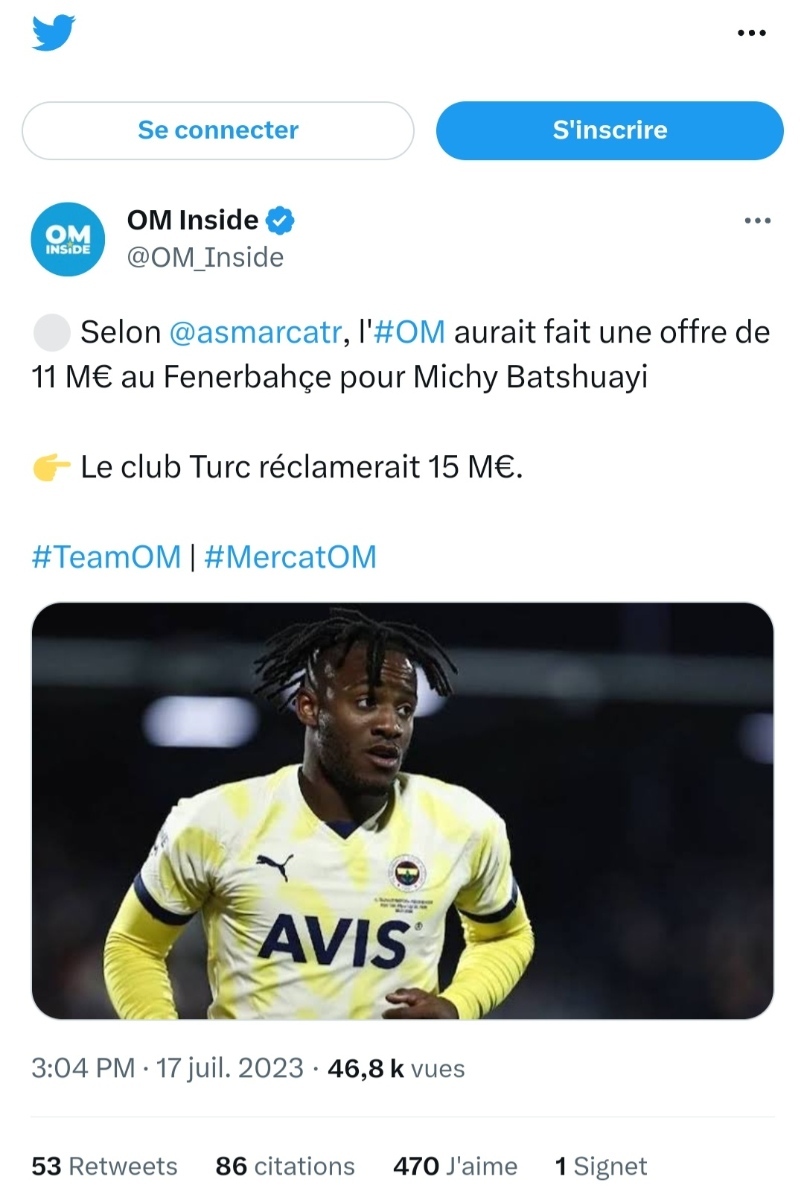Open the @OM_Inside handle link

point(205,257)
